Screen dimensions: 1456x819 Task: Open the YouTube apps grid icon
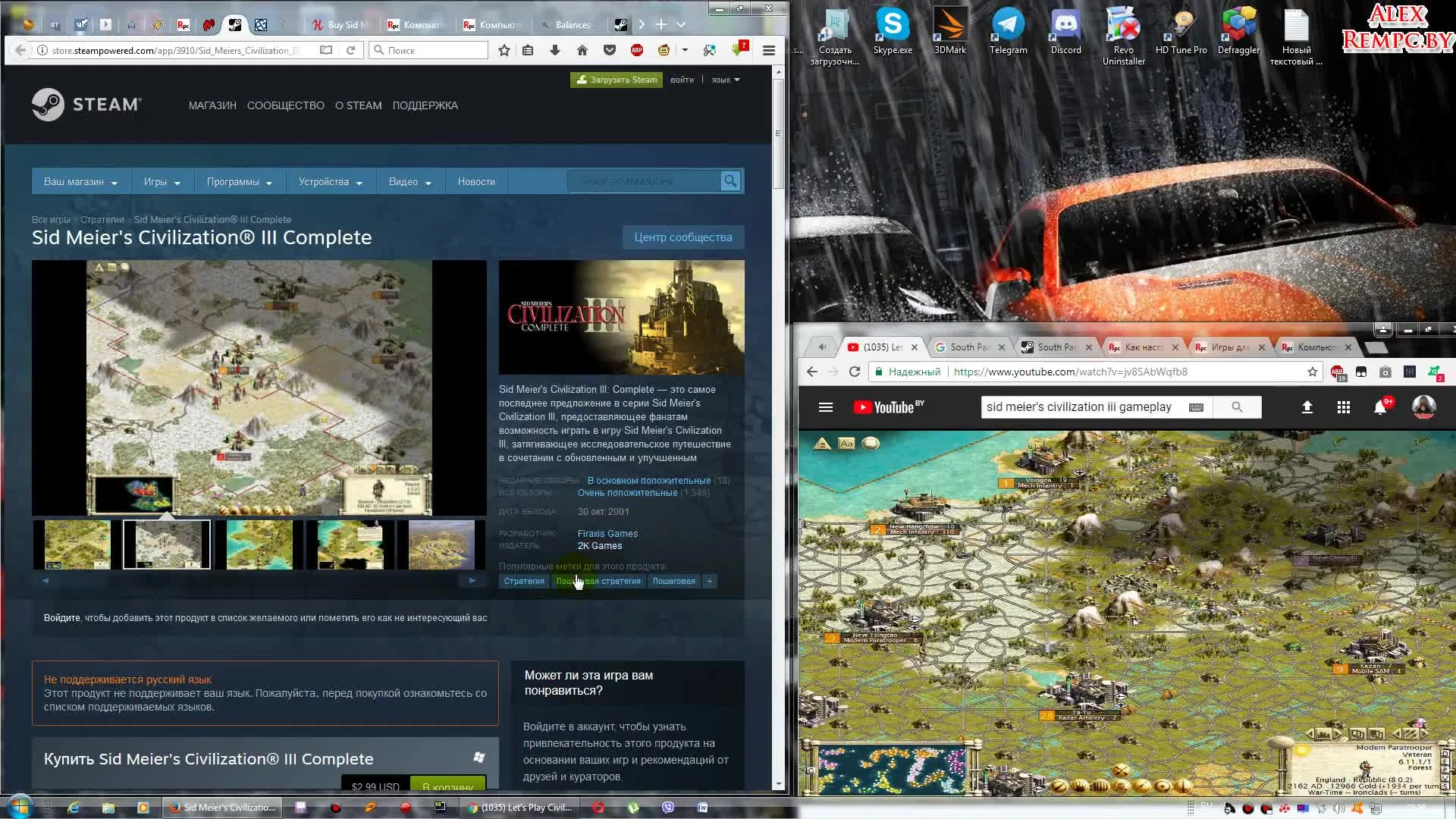tap(1343, 407)
